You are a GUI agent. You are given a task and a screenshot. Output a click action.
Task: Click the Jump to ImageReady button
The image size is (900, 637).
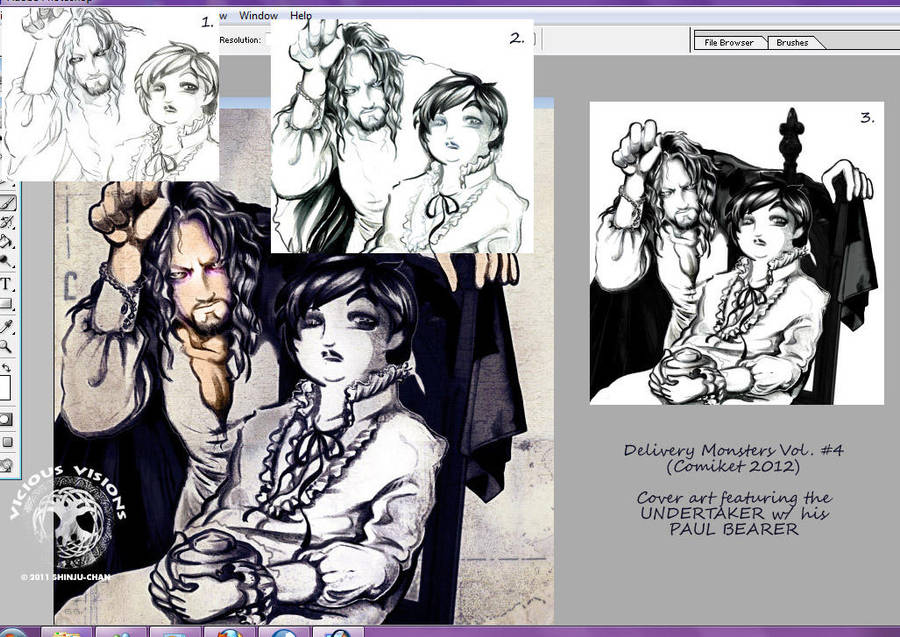click(7, 465)
